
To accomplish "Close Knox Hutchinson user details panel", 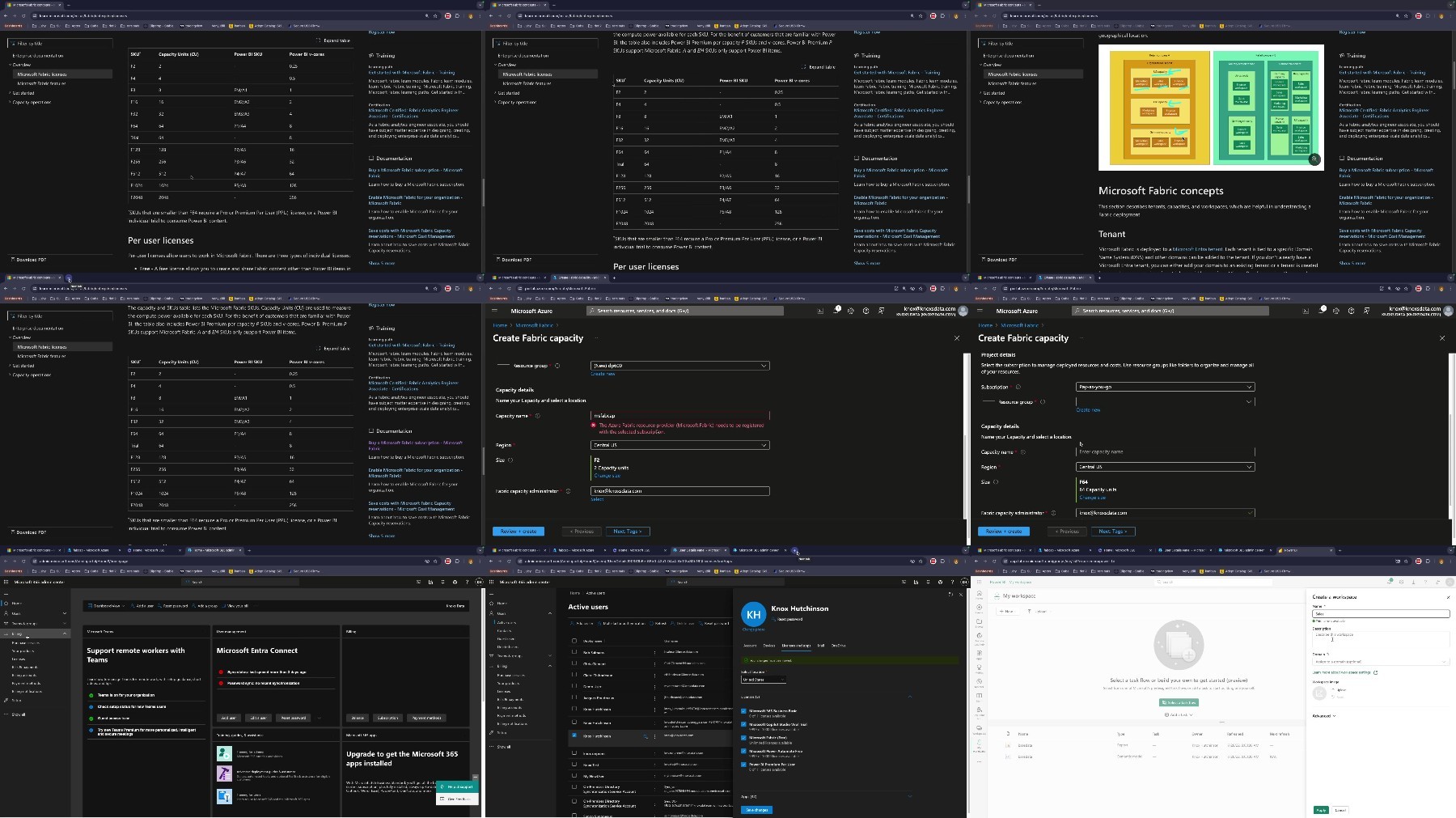I will pos(961,595).
